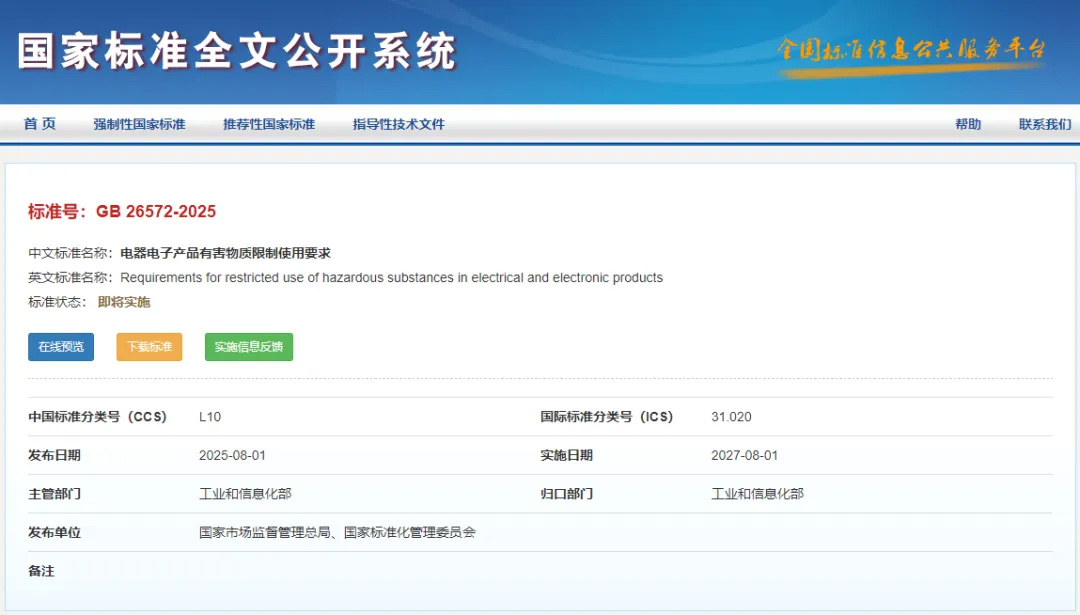Click the orange 下载标准 button

[x=149, y=347]
